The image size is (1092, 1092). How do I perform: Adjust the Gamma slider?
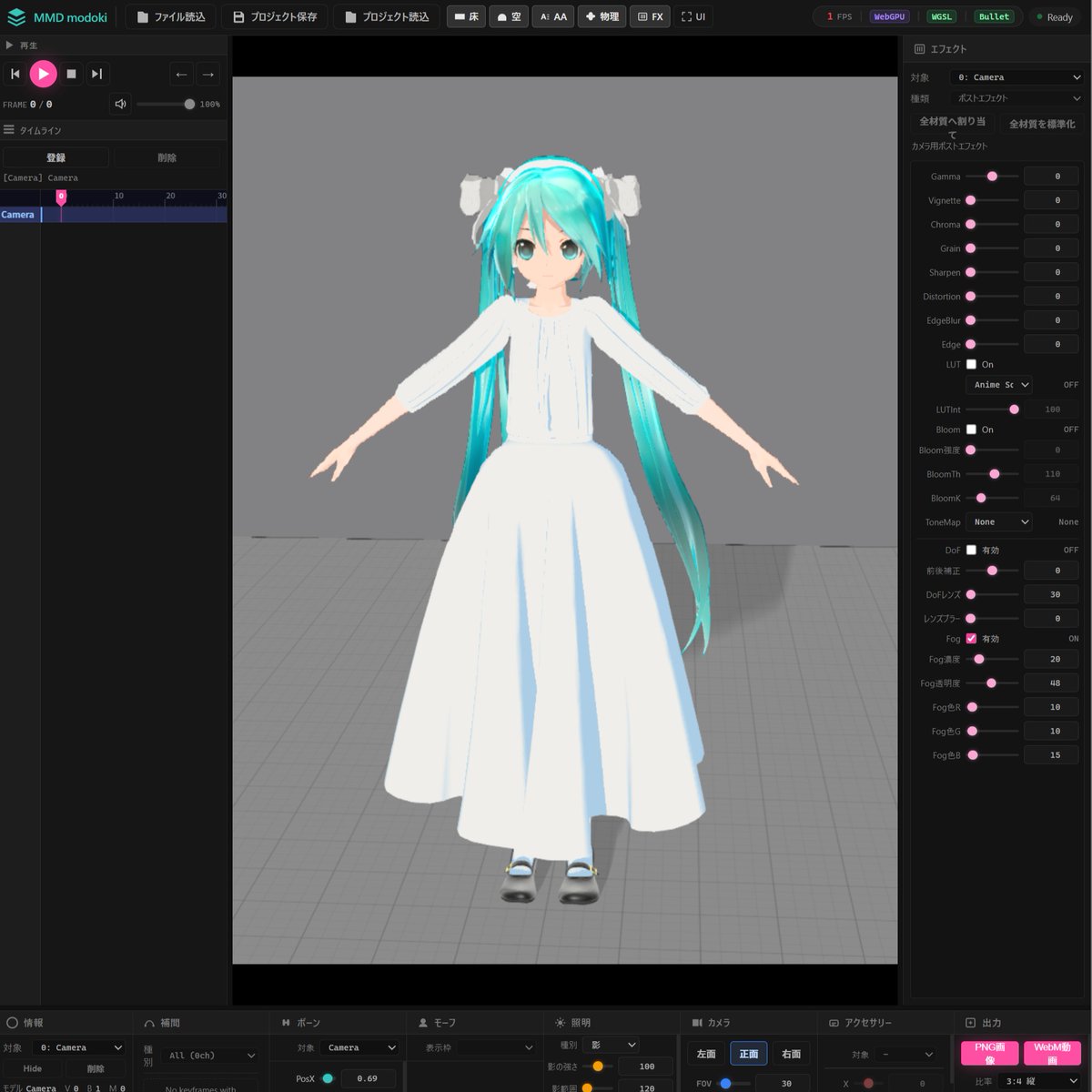pos(992,177)
